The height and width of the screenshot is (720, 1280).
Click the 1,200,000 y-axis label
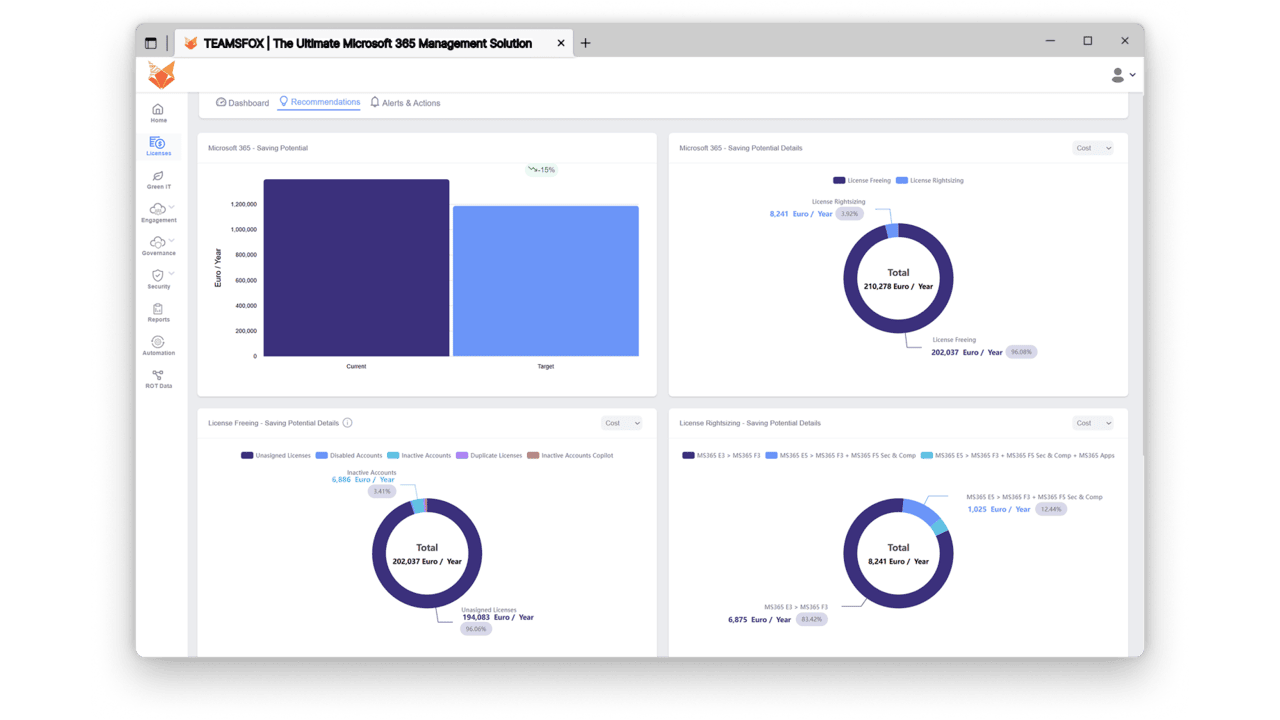click(243, 204)
